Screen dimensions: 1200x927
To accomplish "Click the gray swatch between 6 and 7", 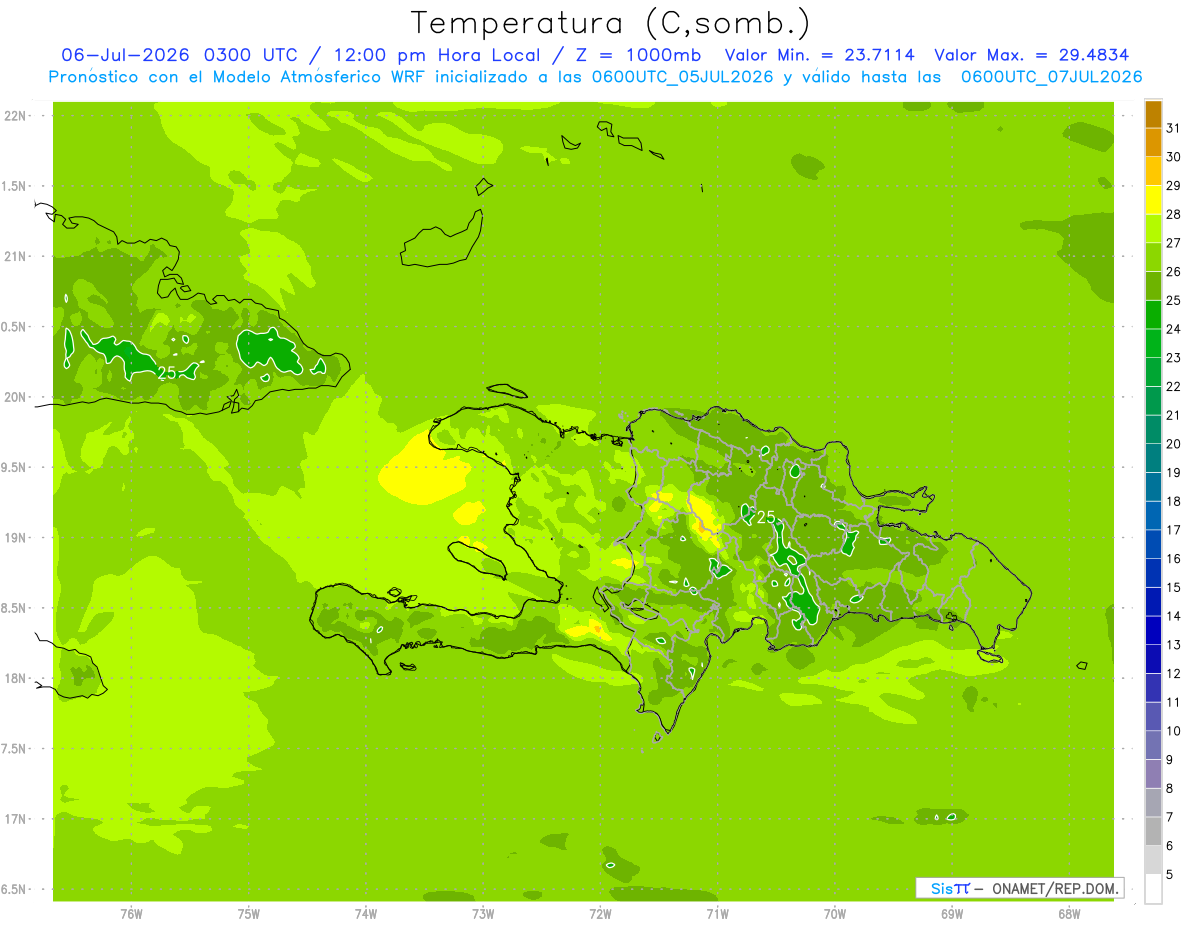I will 1153,831.
